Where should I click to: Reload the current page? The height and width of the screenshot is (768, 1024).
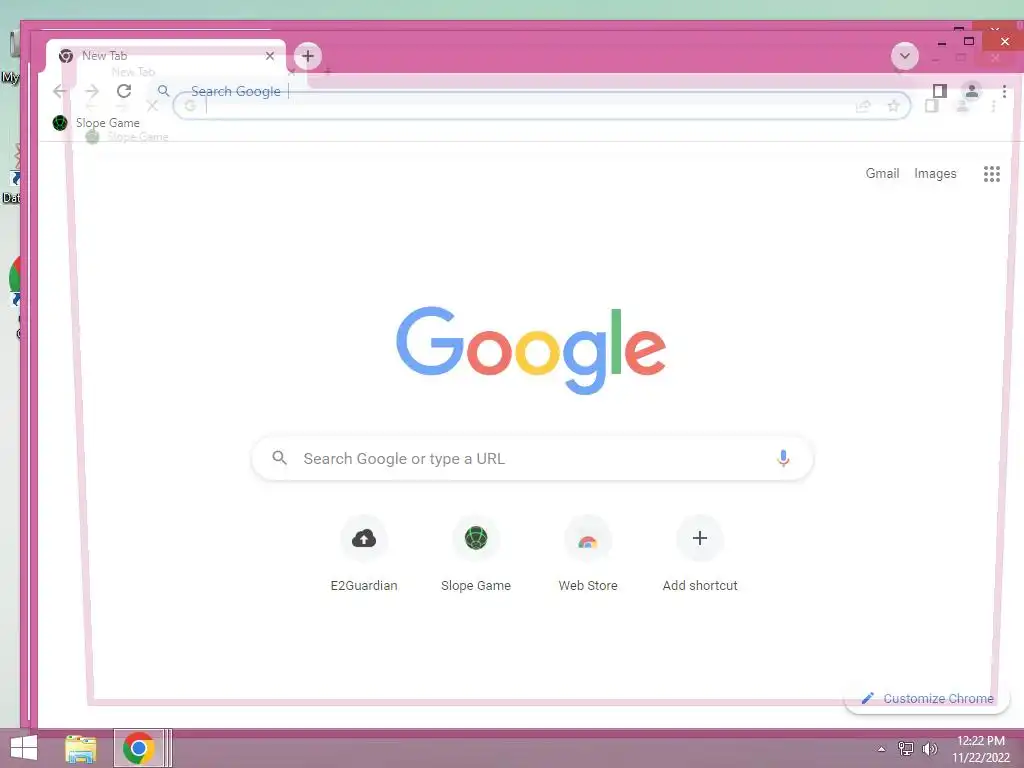point(124,91)
